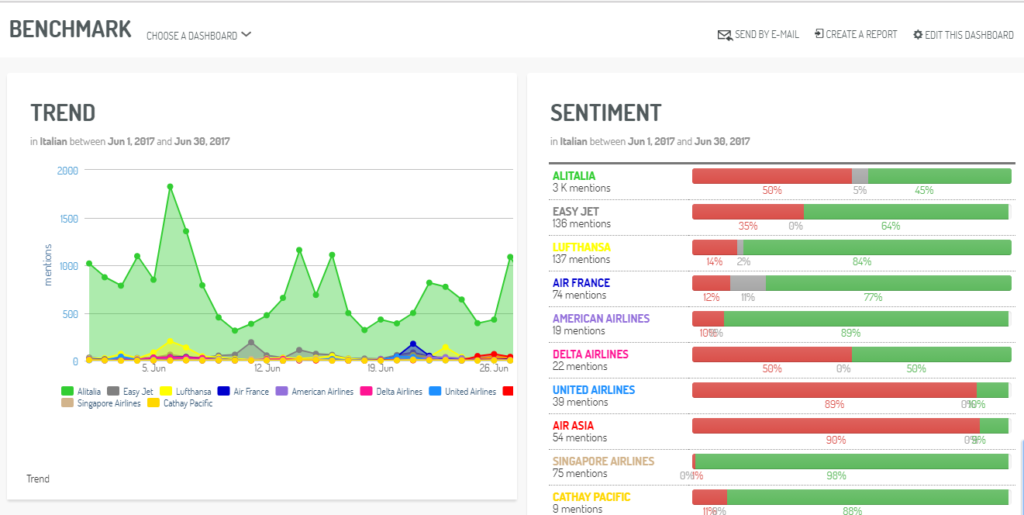The width and height of the screenshot is (1024, 515).
Task: Click the '74 mentions' text
Action: [579, 294]
